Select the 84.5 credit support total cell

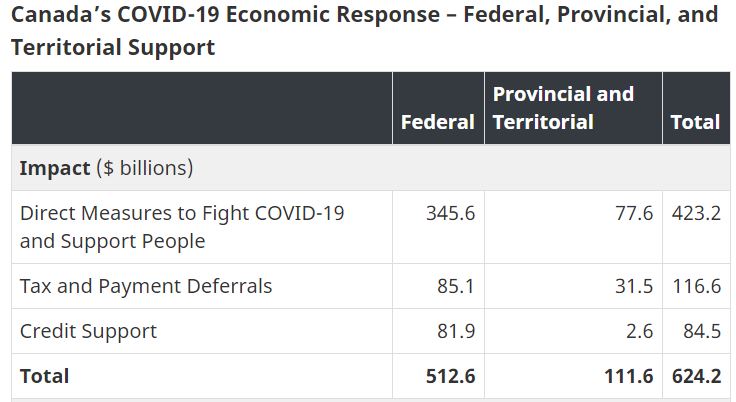pyautogui.click(x=701, y=331)
